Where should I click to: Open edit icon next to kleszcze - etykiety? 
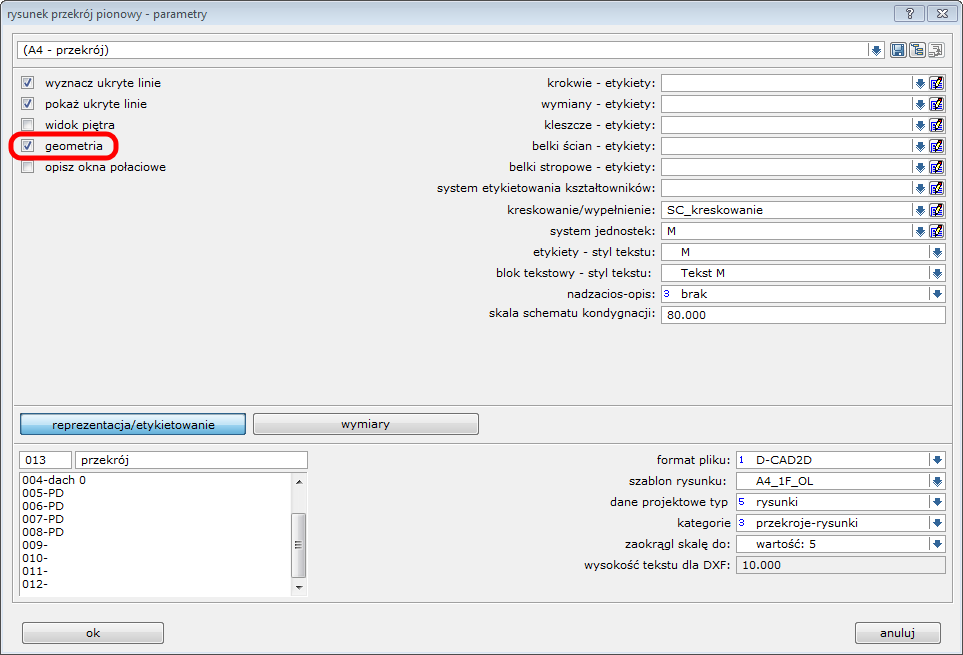(937, 125)
